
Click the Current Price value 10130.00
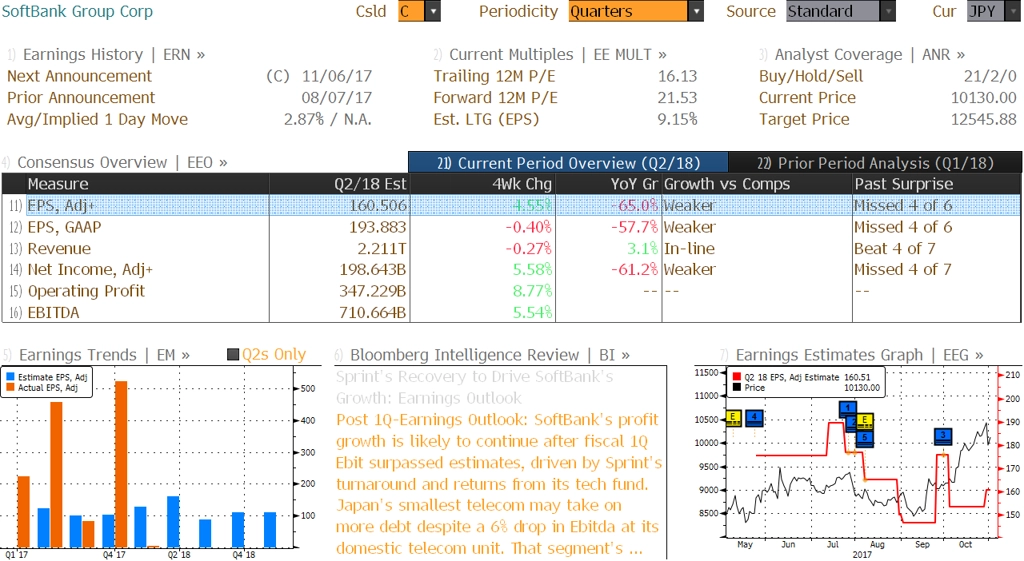(984, 98)
